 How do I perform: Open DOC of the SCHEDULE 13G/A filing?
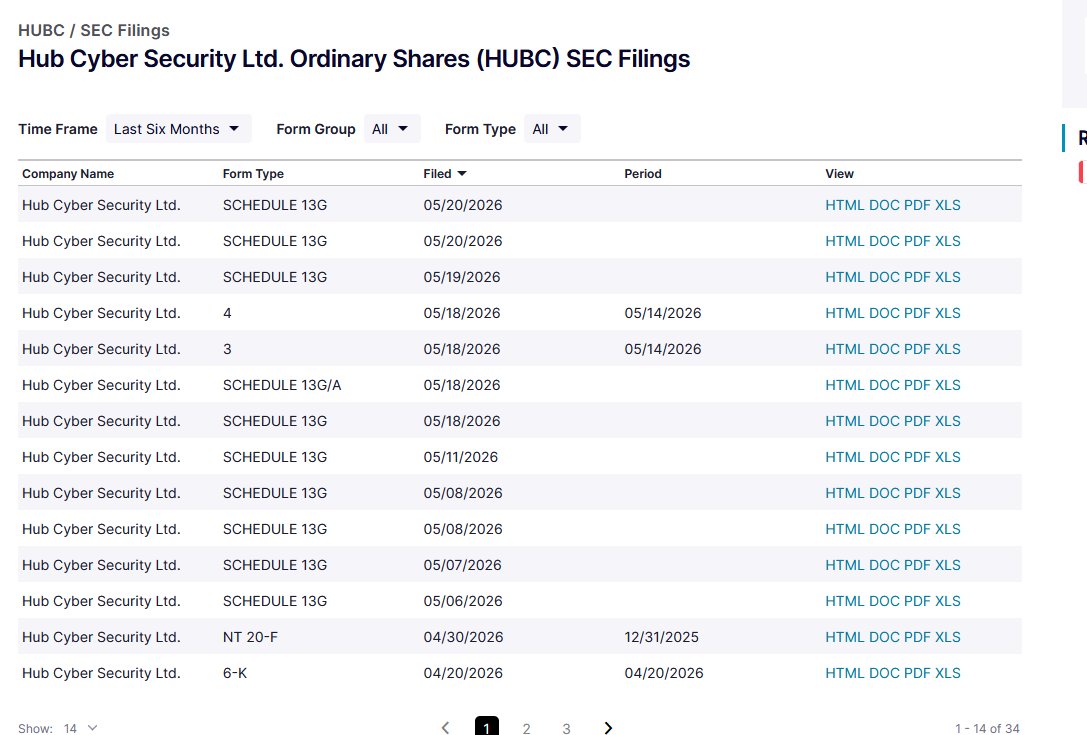[884, 385]
